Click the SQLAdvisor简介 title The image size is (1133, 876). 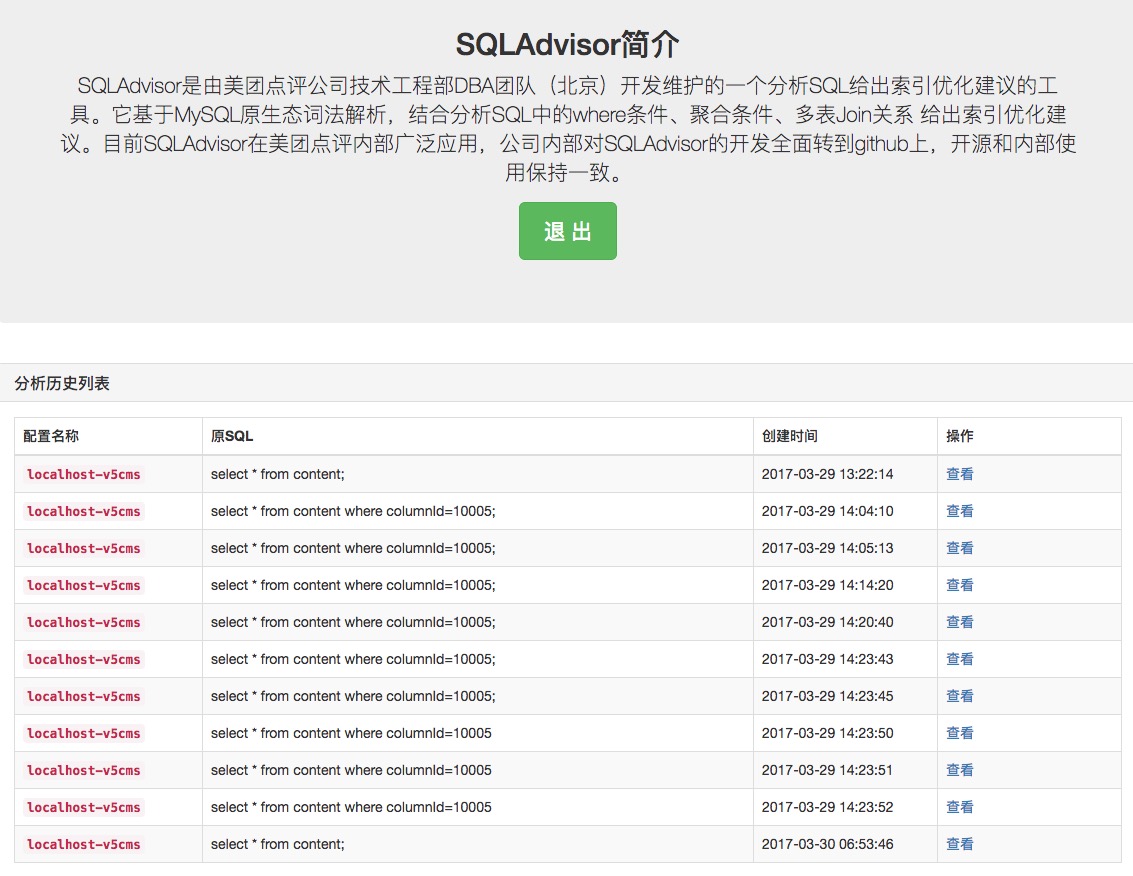pos(567,44)
